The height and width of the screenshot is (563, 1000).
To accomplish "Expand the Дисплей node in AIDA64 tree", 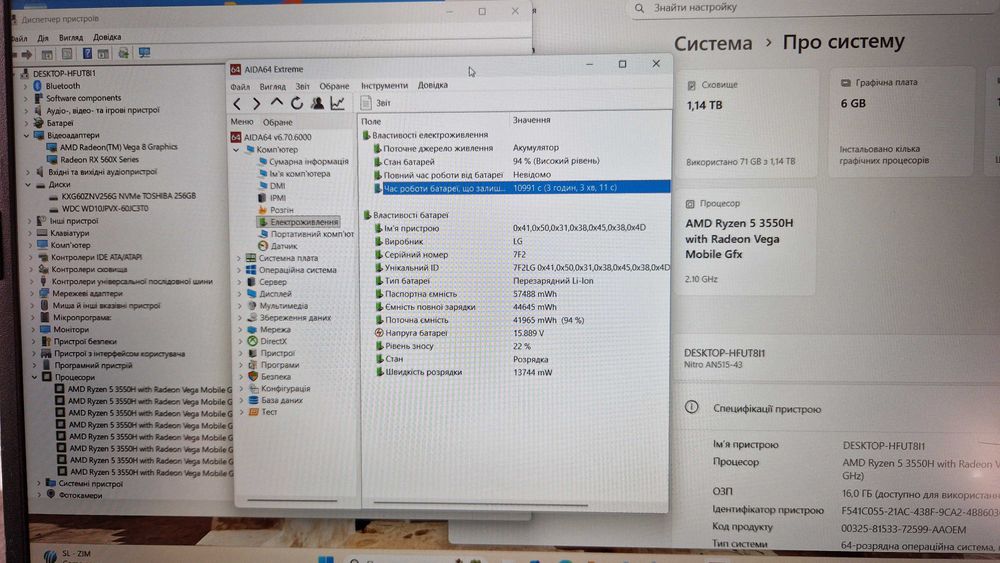I will click(240, 294).
